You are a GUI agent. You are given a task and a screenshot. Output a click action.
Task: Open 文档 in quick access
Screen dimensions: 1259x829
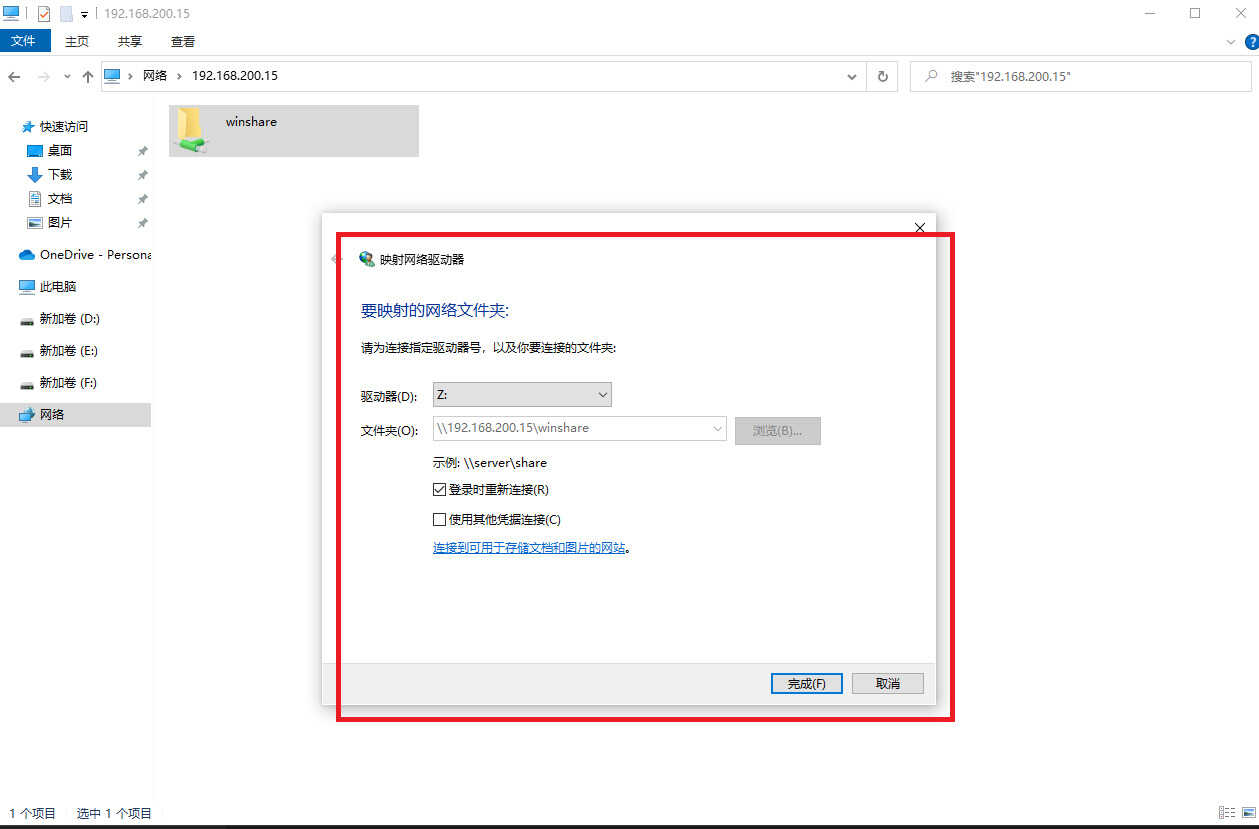(60, 198)
